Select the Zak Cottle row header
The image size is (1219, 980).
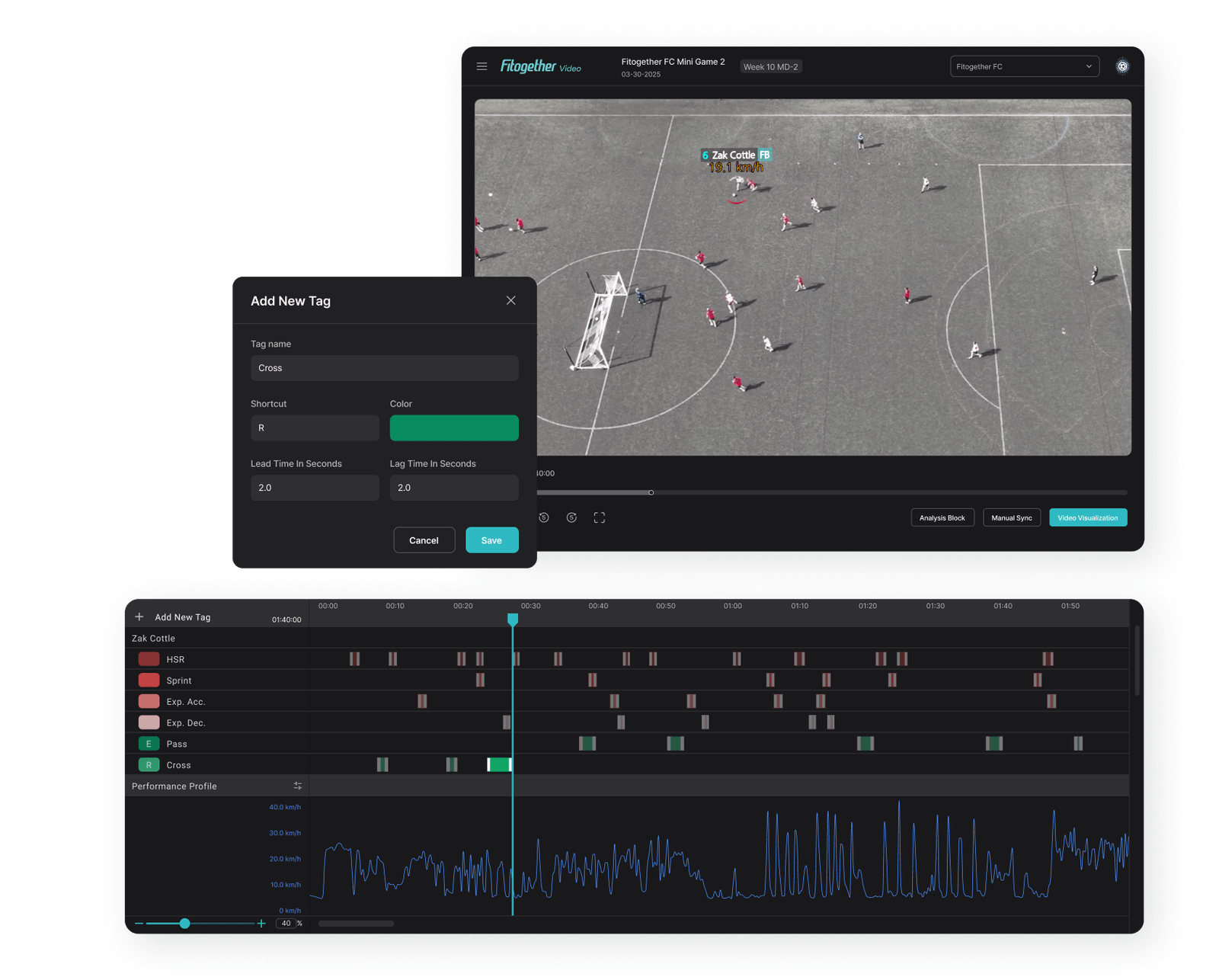[153, 639]
